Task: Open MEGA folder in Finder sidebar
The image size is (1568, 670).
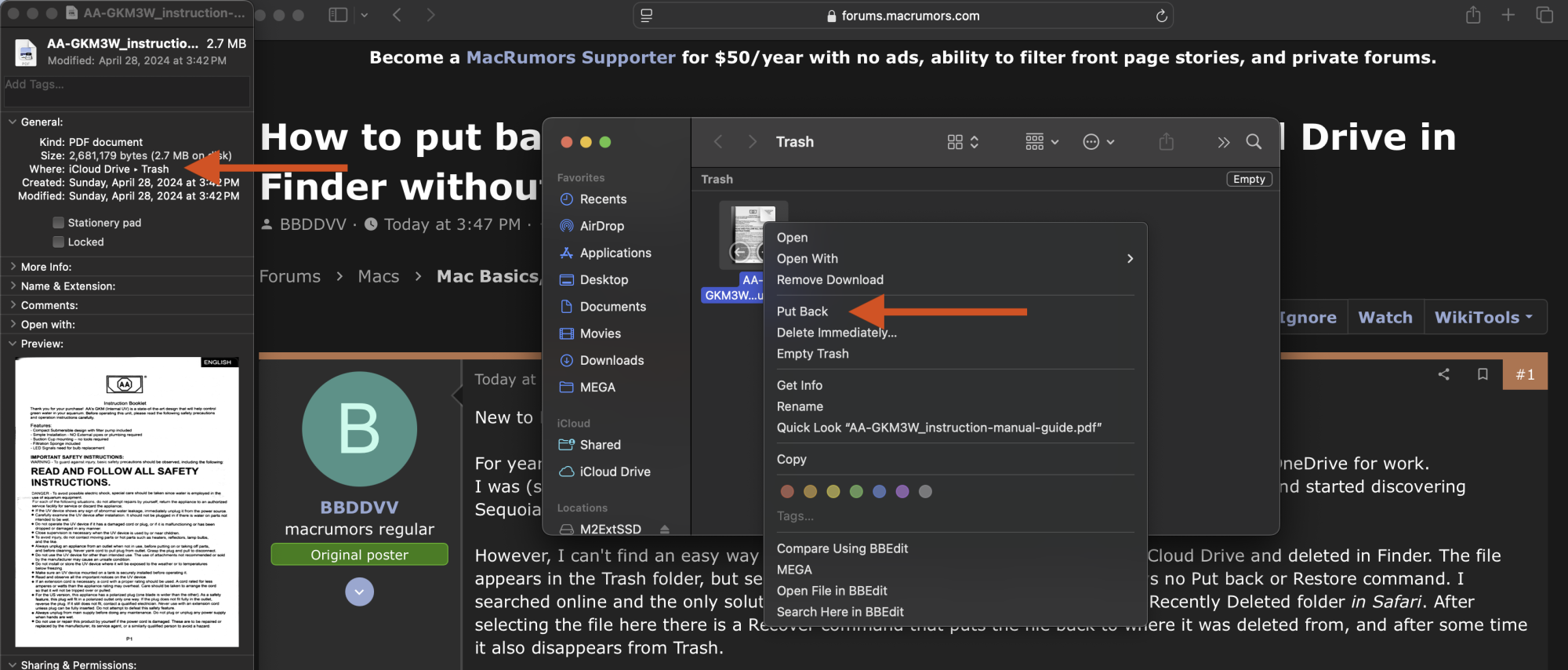Action: point(597,388)
